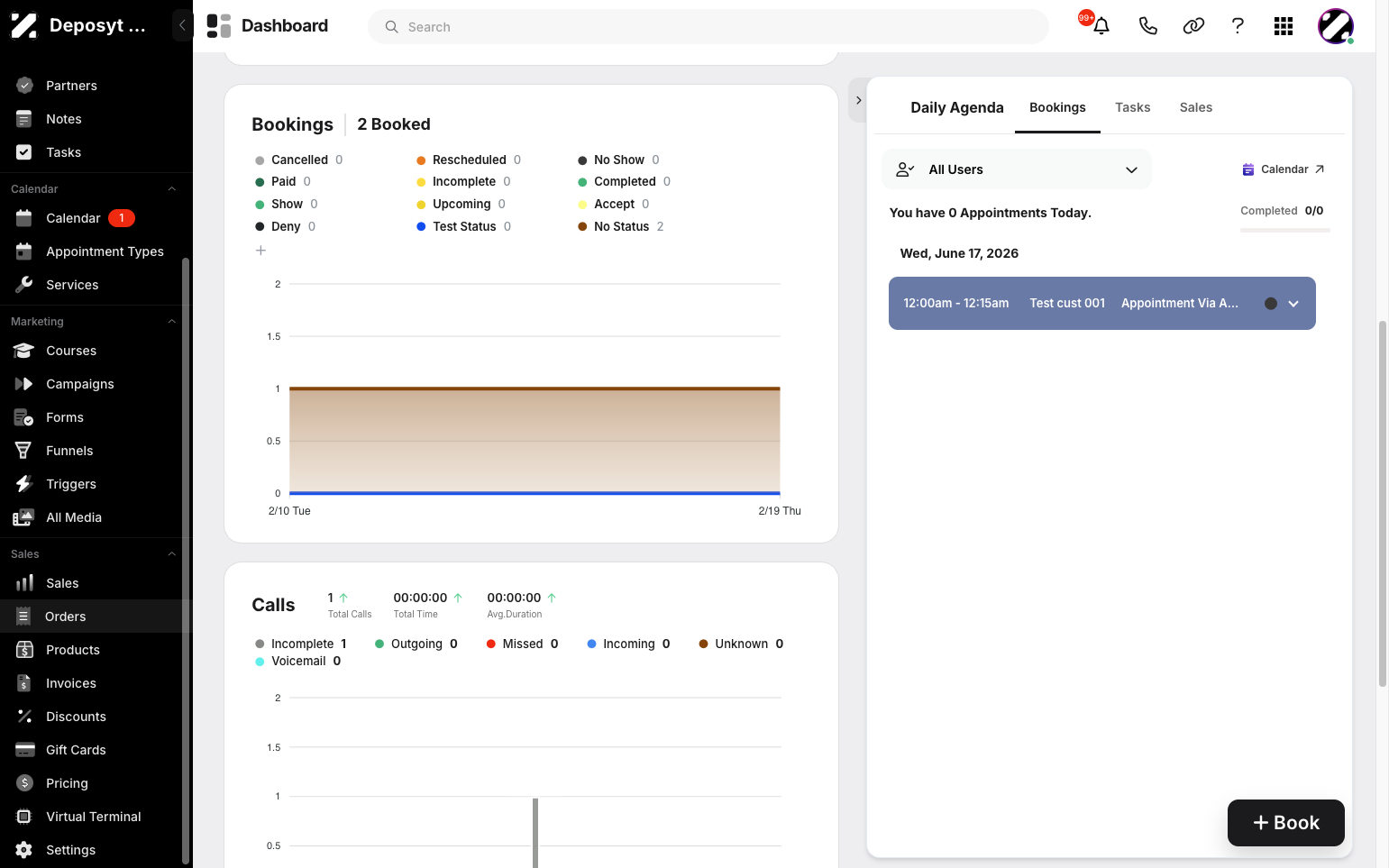Switch to the Tasks agenda tab
This screenshot has width=1389, height=868.
coord(1132,107)
